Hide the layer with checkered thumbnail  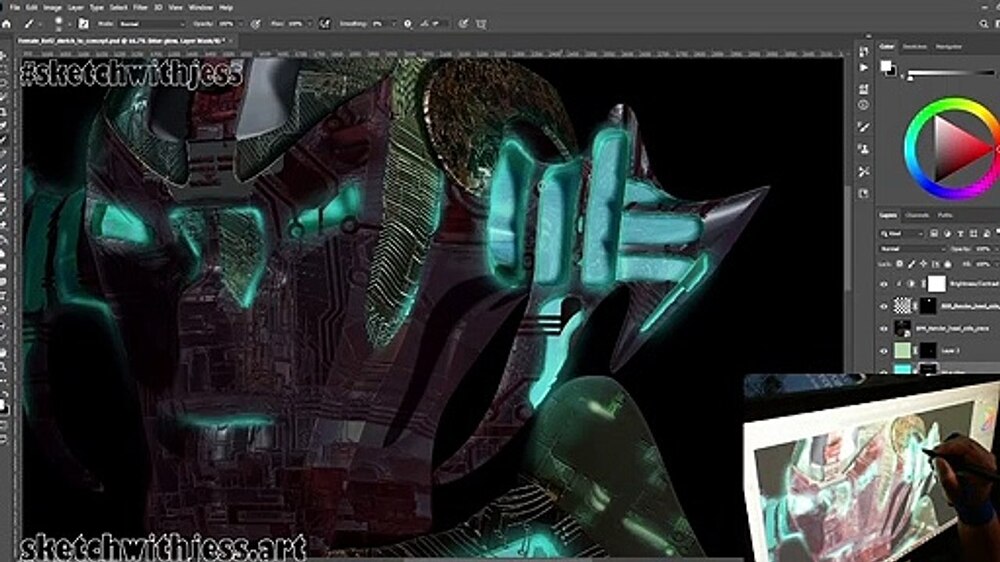click(884, 306)
